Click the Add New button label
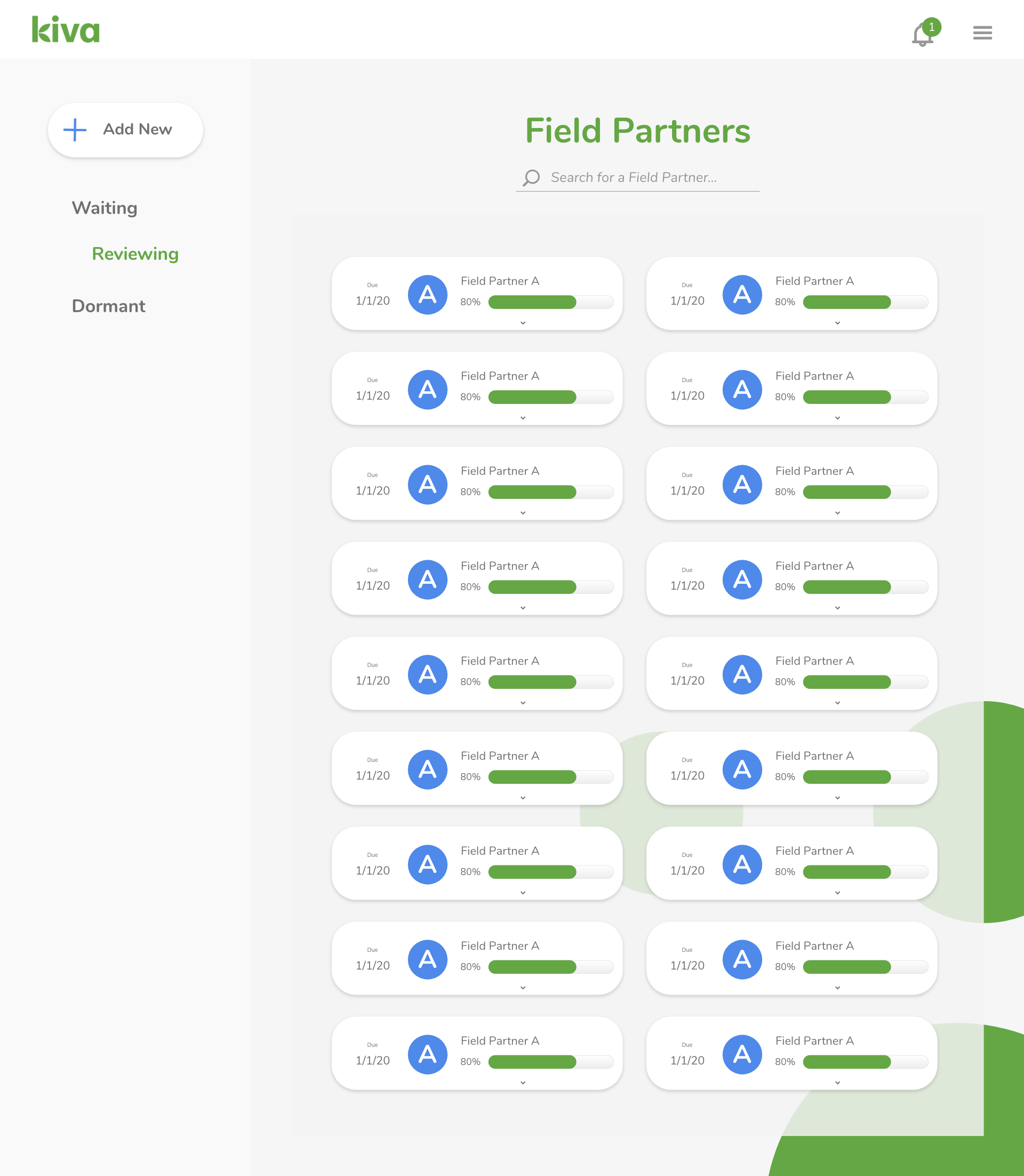 point(137,129)
